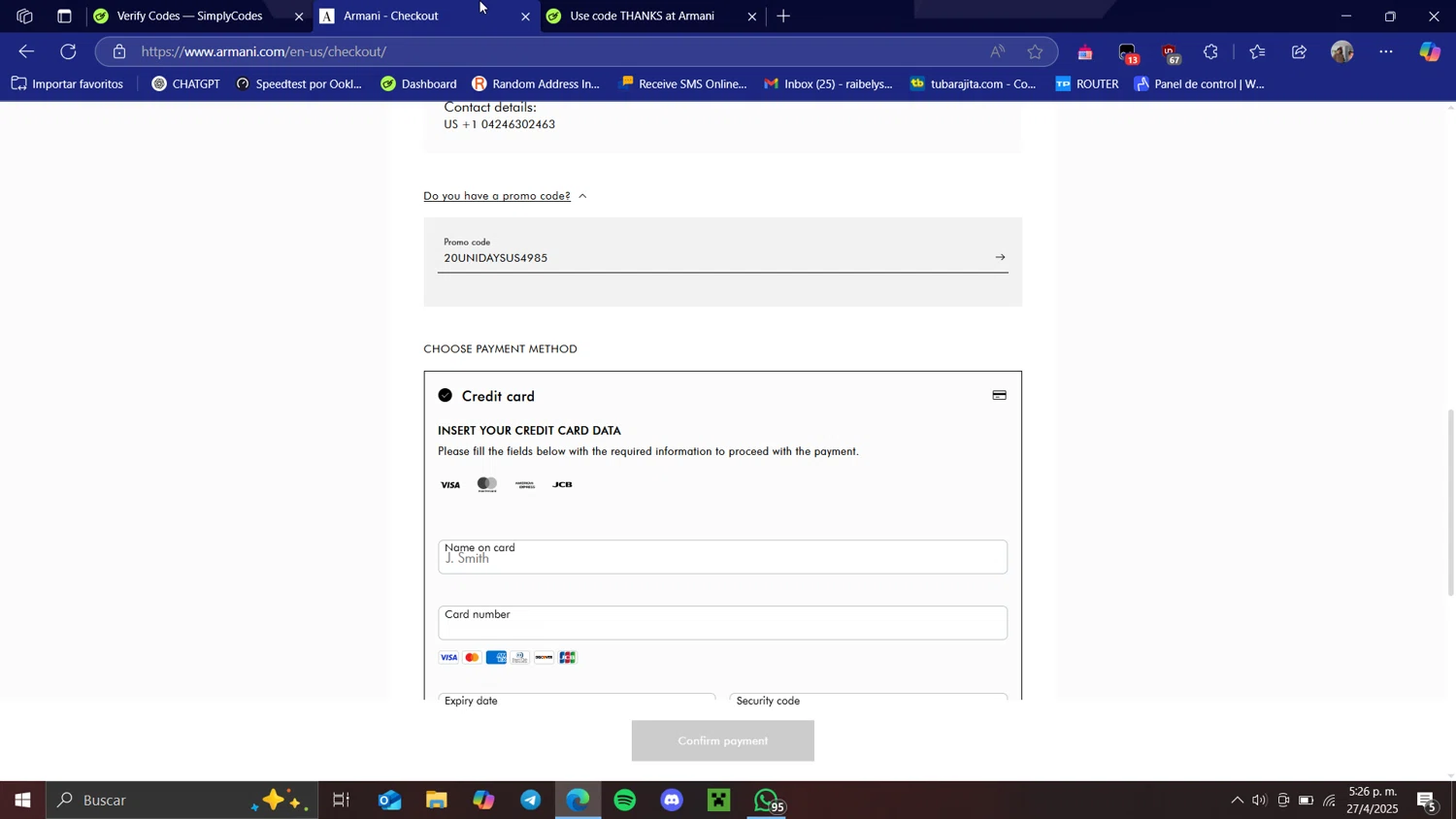Image resolution: width=1456 pixels, height=819 pixels.
Task: Click the address bar URL
Action: [x=264, y=52]
